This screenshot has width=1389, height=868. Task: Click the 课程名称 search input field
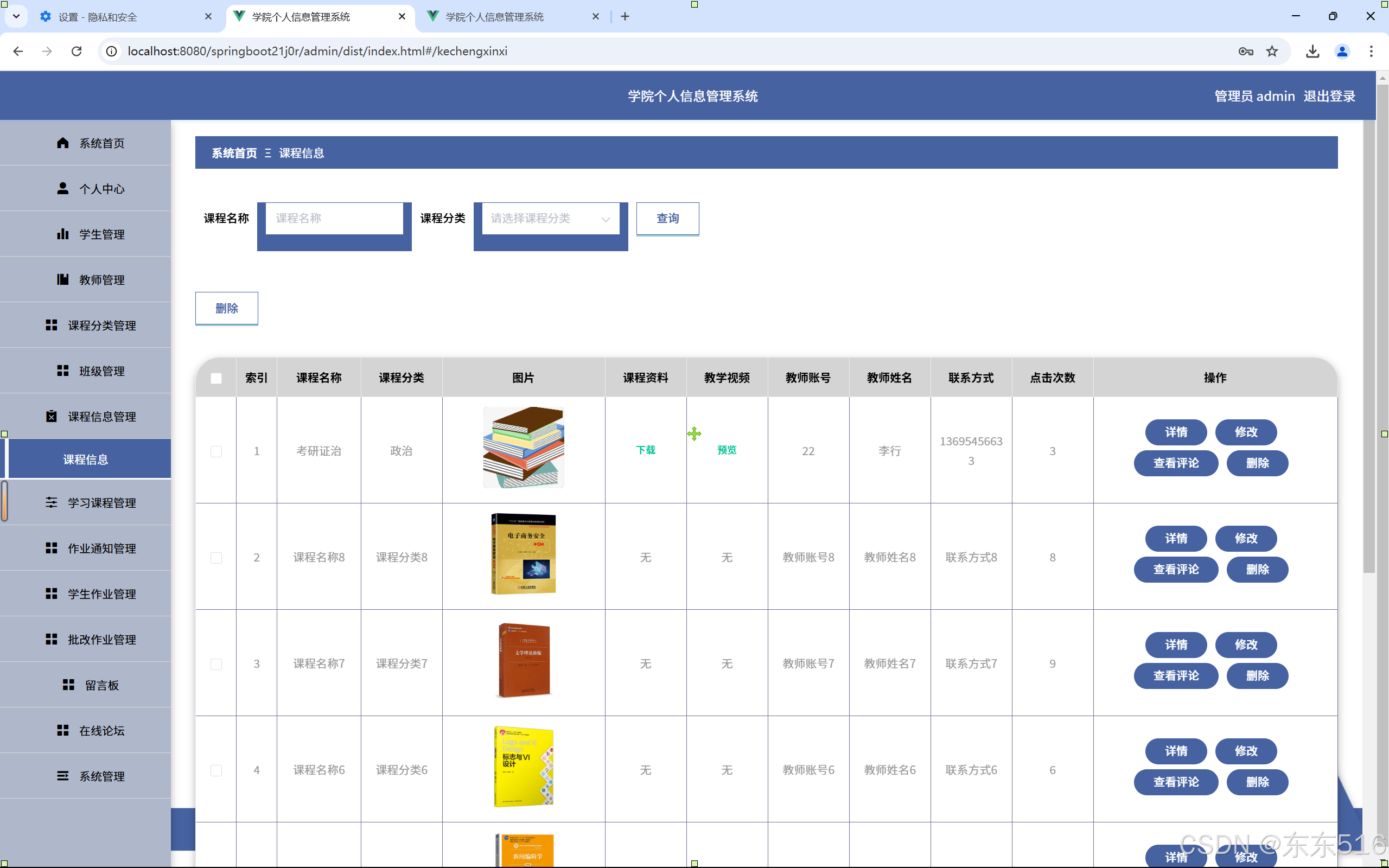coord(334,219)
